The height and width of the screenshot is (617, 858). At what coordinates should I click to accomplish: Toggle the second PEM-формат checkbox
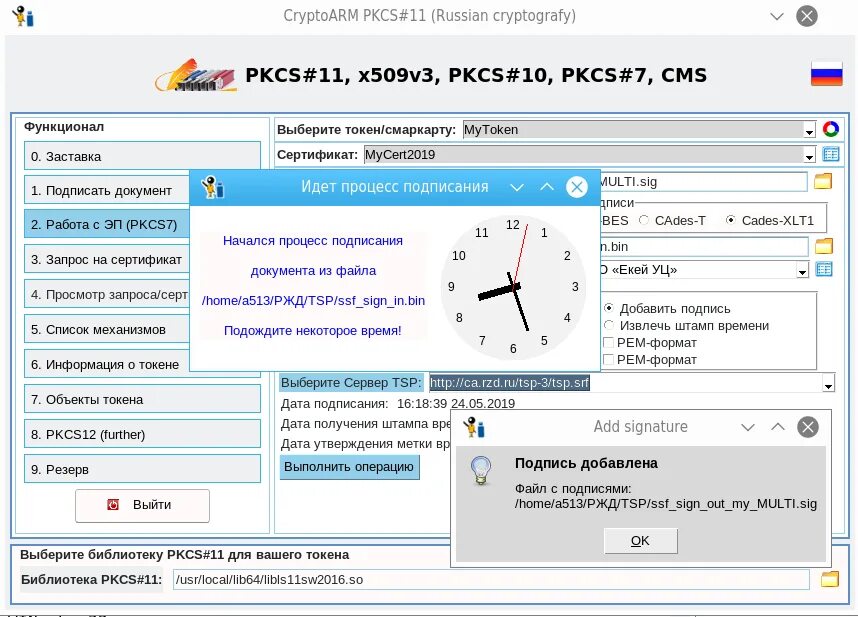click(x=608, y=360)
